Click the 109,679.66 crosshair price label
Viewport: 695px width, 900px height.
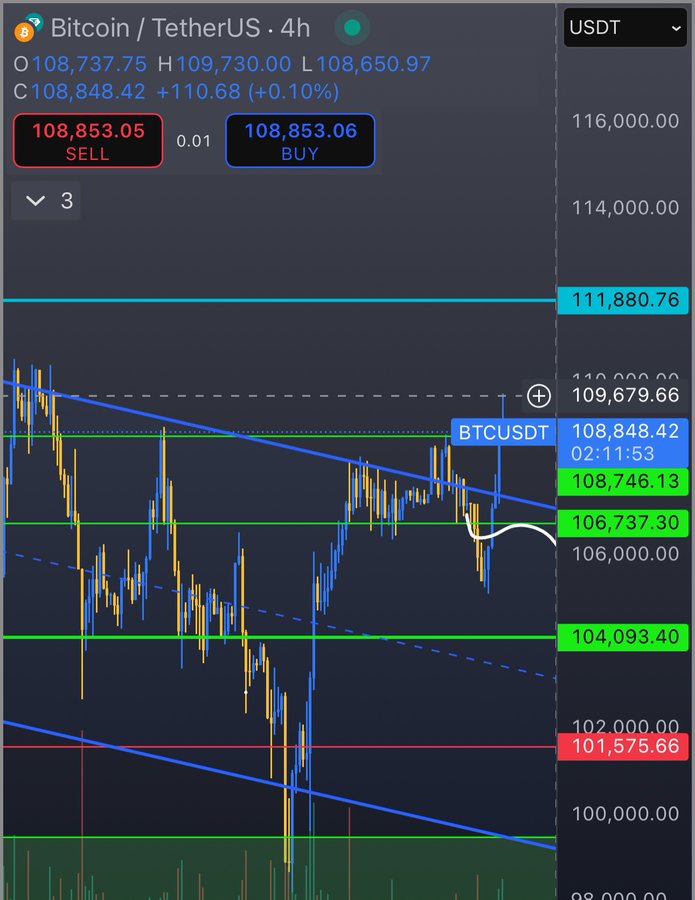click(x=625, y=395)
